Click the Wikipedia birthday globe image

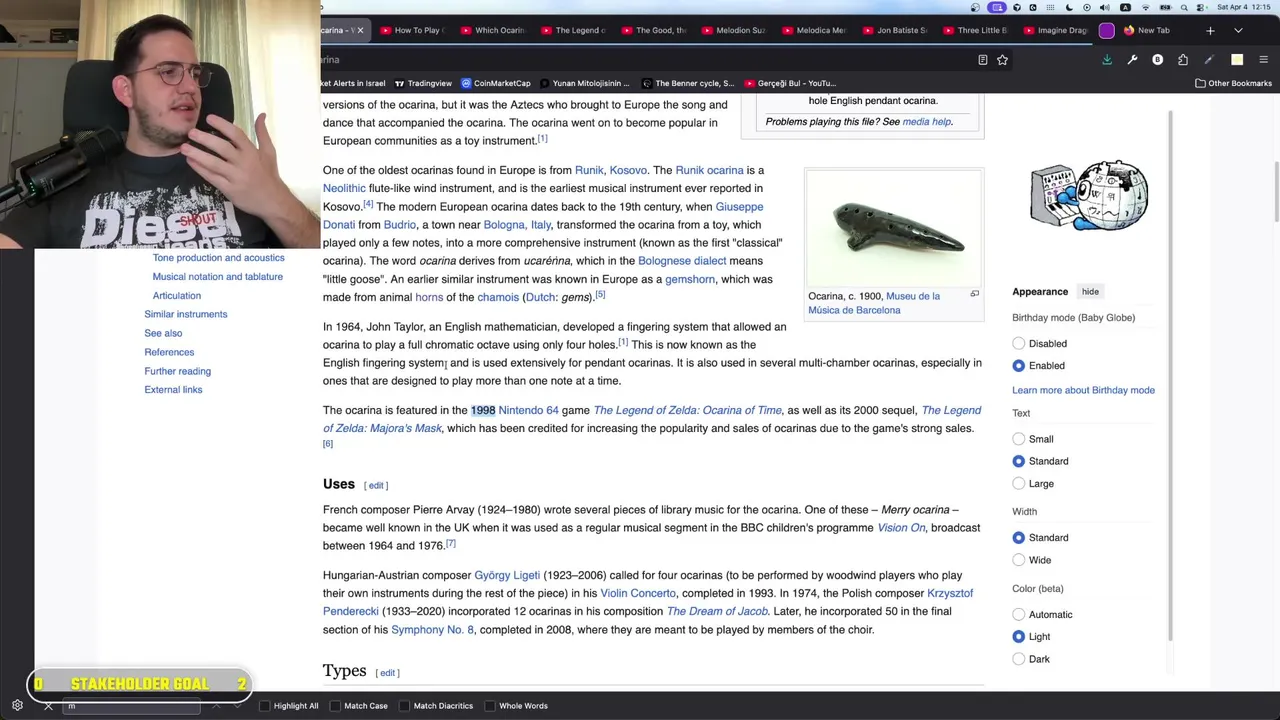click(1089, 196)
